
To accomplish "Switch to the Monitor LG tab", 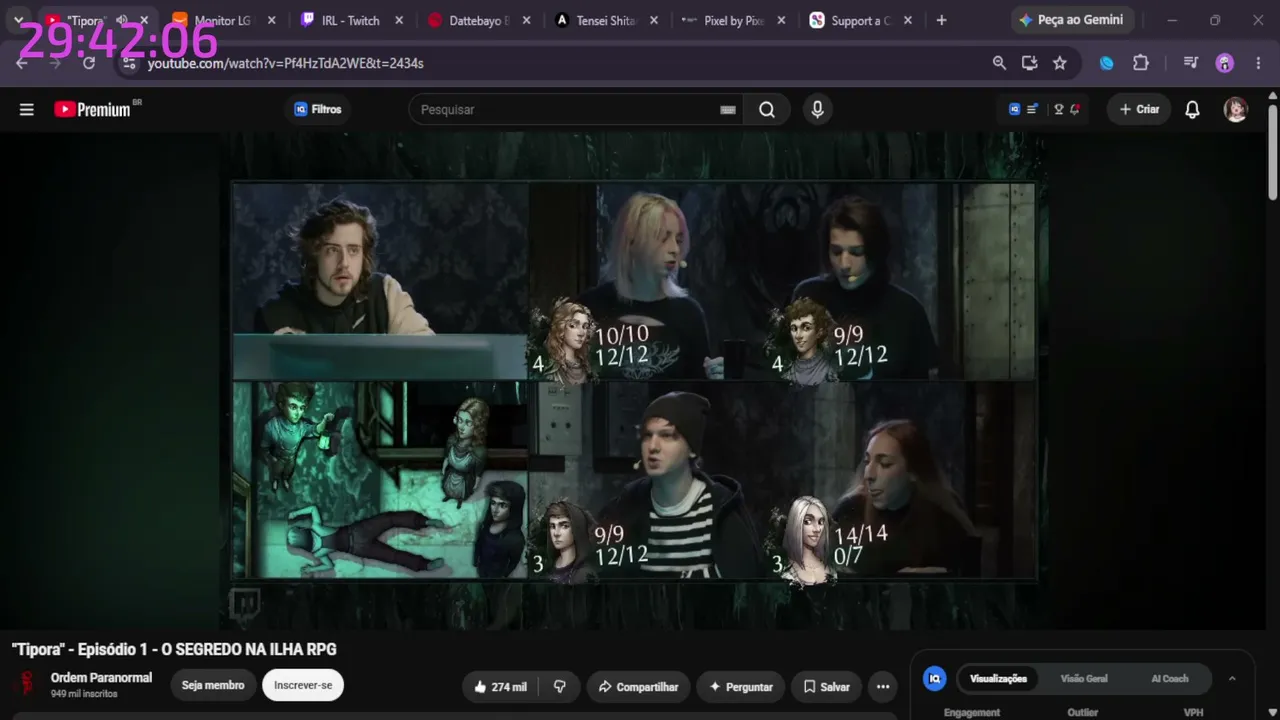I will [x=224, y=20].
